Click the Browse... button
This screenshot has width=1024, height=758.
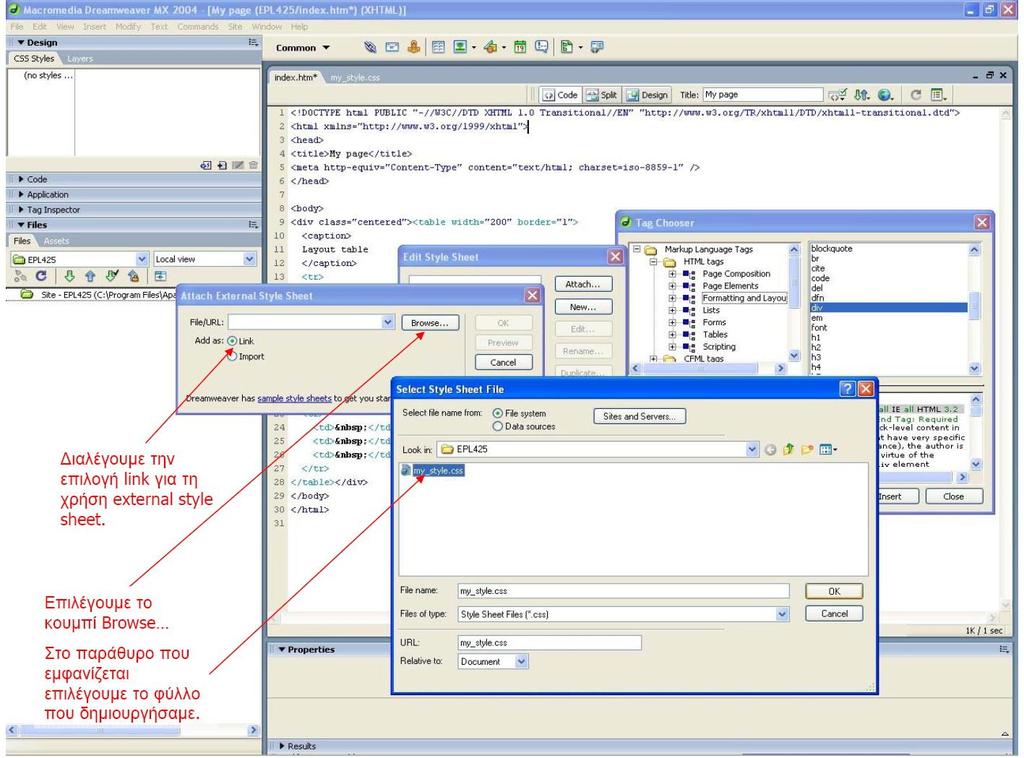coord(430,323)
